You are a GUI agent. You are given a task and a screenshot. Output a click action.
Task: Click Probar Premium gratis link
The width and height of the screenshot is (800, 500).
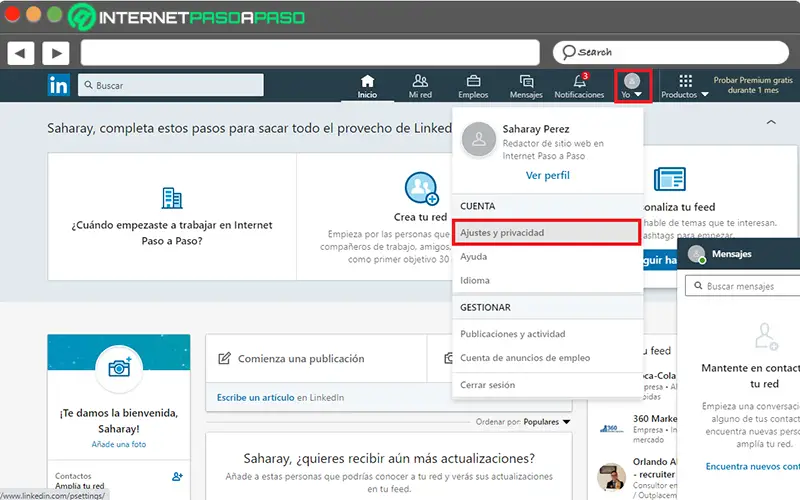pyautogui.click(x=753, y=85)
